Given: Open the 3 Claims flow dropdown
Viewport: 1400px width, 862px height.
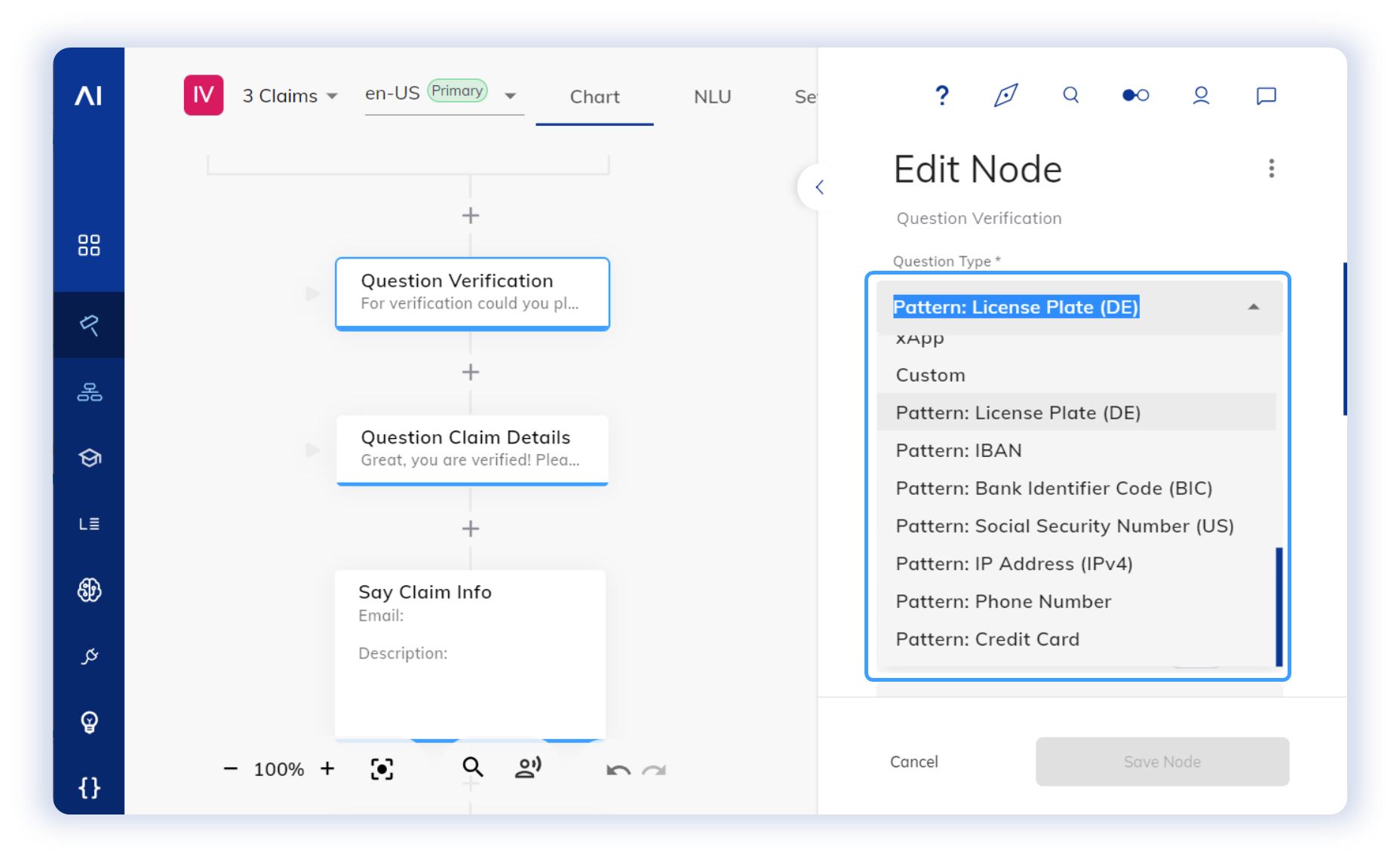Looking at the screenshot, I should click(290, 96).
